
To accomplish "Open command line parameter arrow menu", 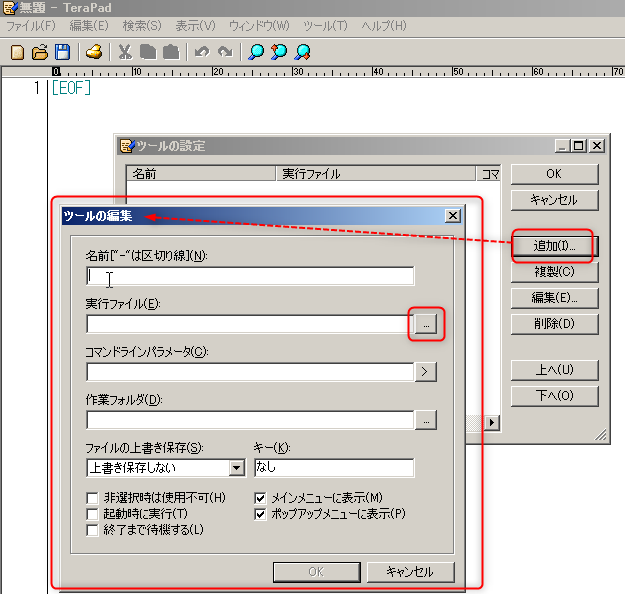I will [x=425, y=372].
